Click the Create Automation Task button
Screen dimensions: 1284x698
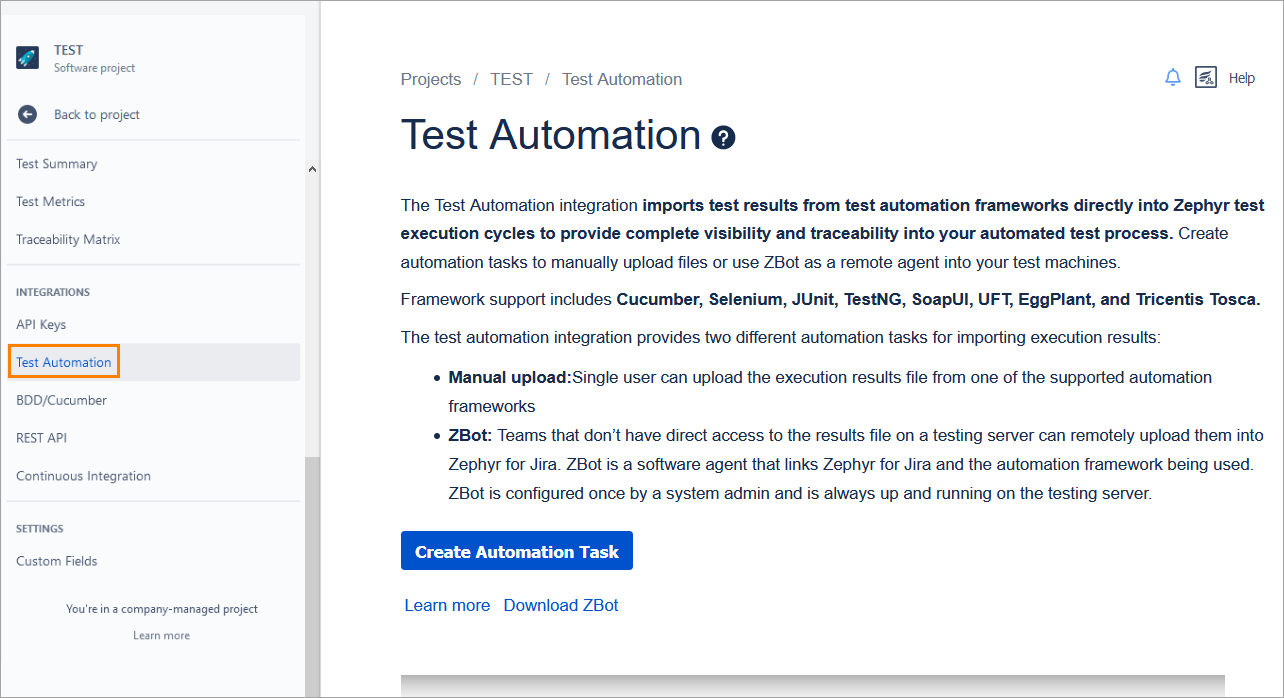click(x=516, y=550)
